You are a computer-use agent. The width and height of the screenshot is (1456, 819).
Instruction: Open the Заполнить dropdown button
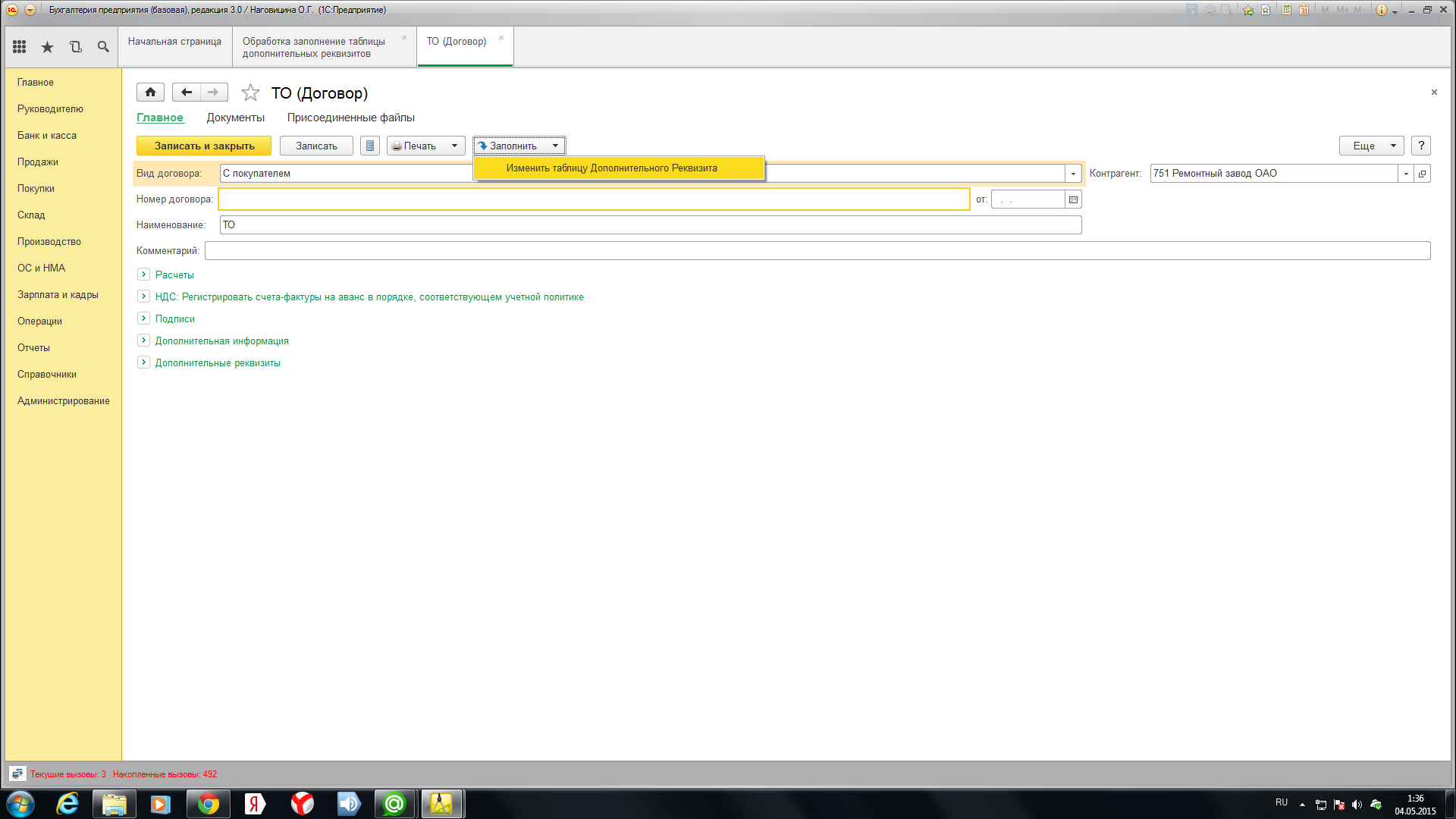click(519, 146)
